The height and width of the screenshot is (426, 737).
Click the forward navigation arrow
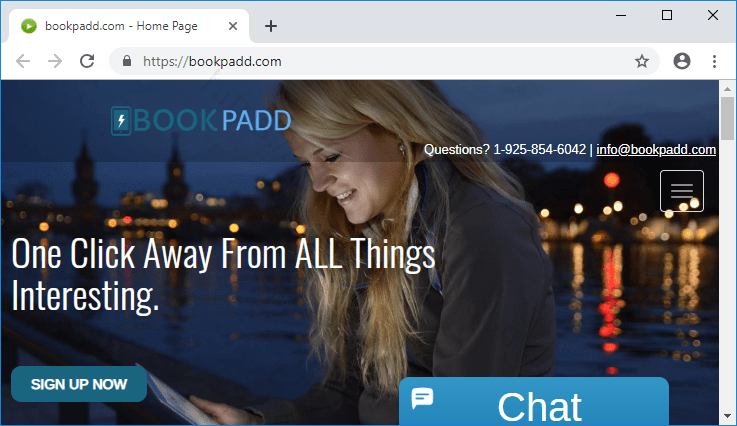point(55,61)
